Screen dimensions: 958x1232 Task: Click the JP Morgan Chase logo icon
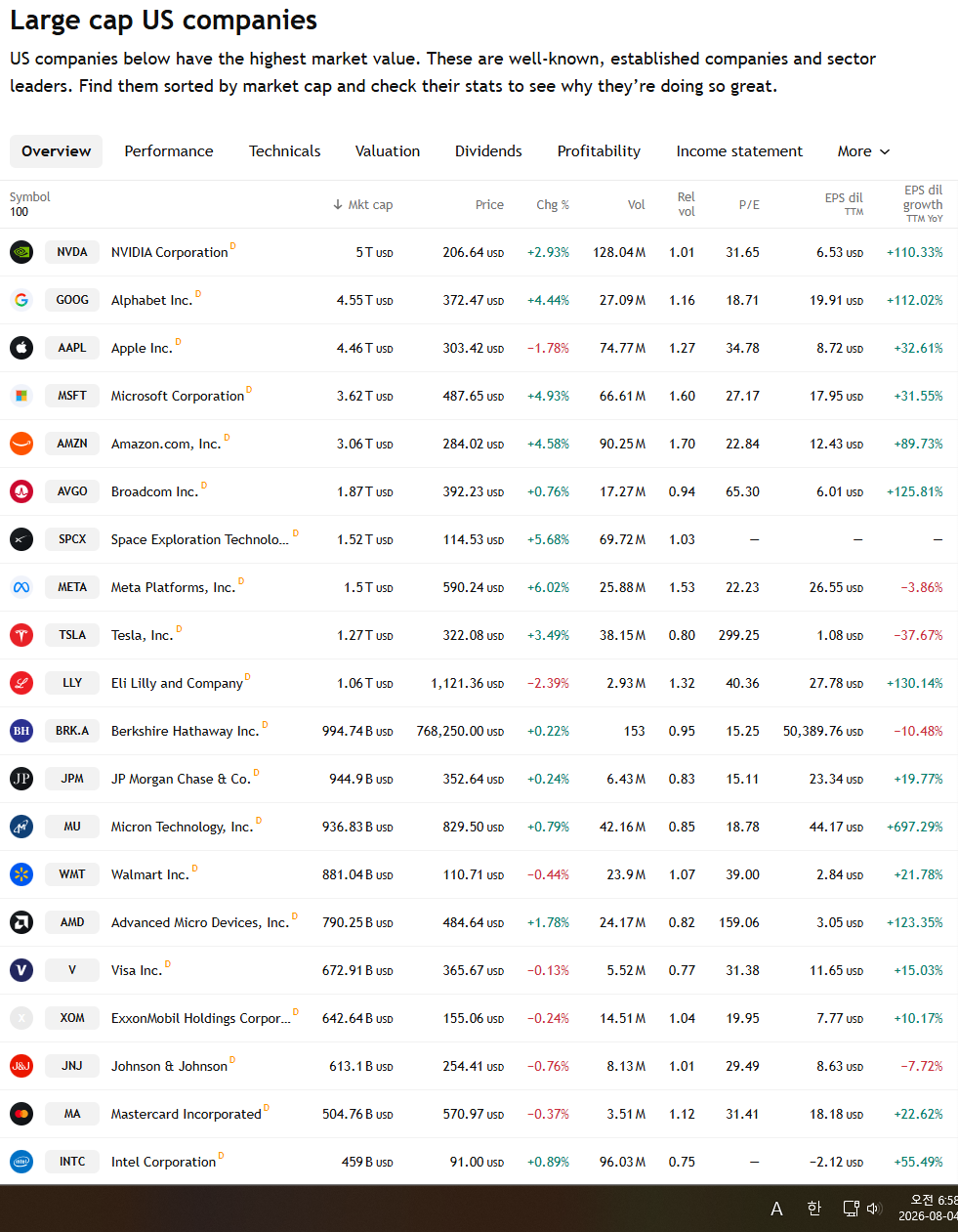(21, 779)
